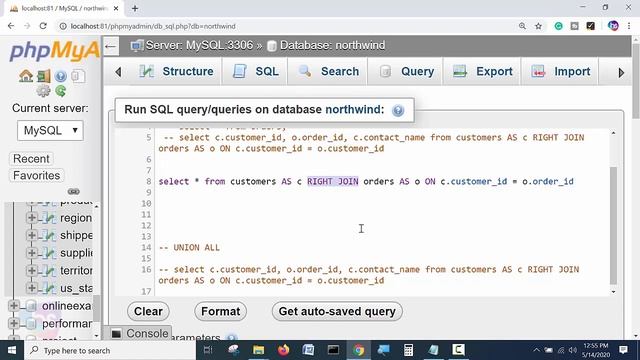The image size is (640, 360).
Task: Expand the us_states table node
Action: (31, 288)
